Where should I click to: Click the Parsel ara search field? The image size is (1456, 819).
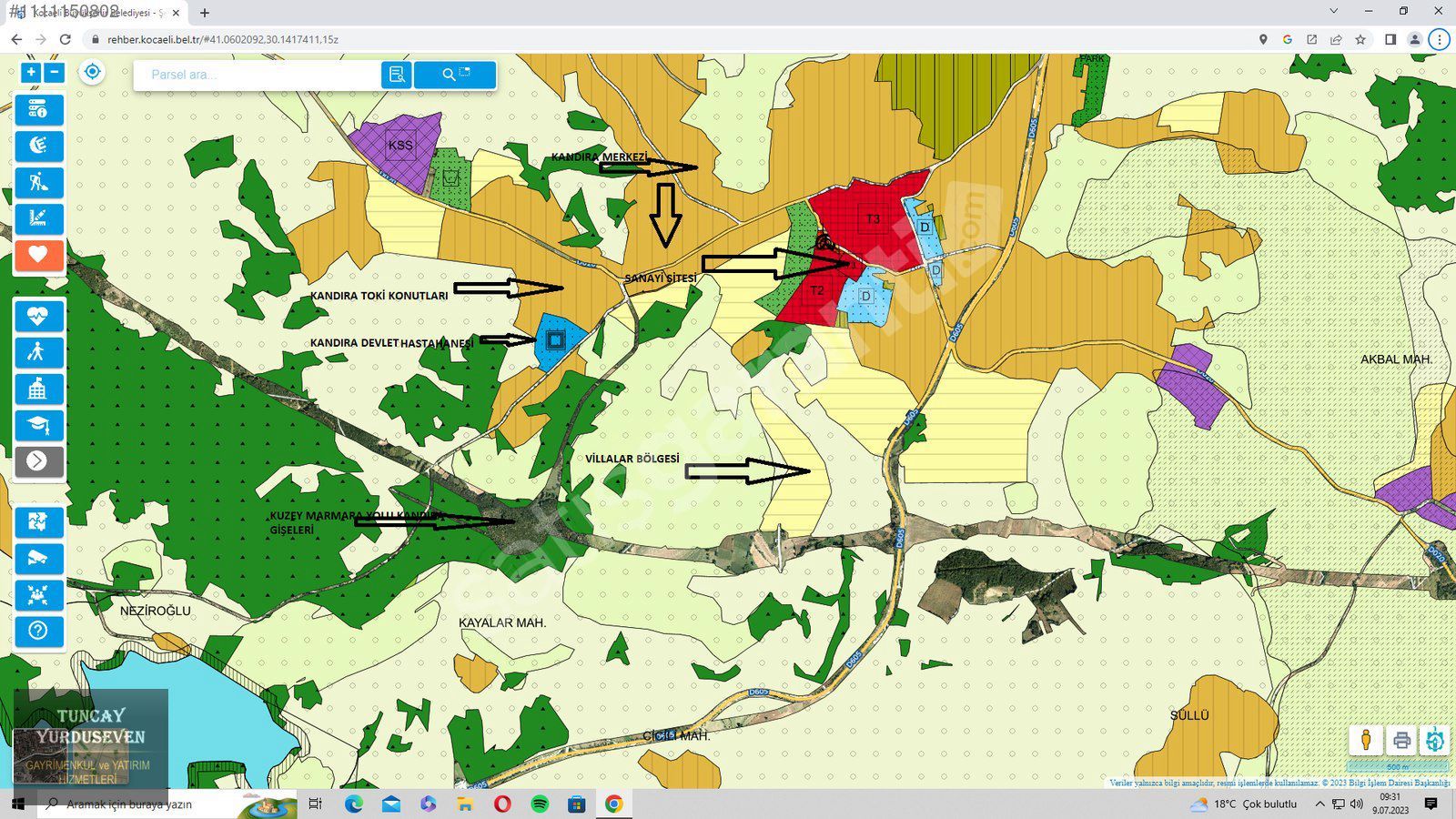tap(259, 76)
